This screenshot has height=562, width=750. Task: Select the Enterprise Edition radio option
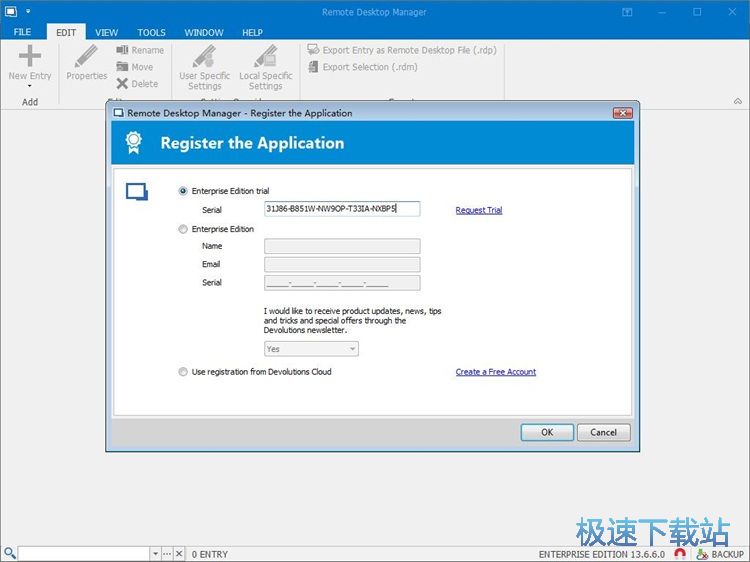[x=183, y=229]
